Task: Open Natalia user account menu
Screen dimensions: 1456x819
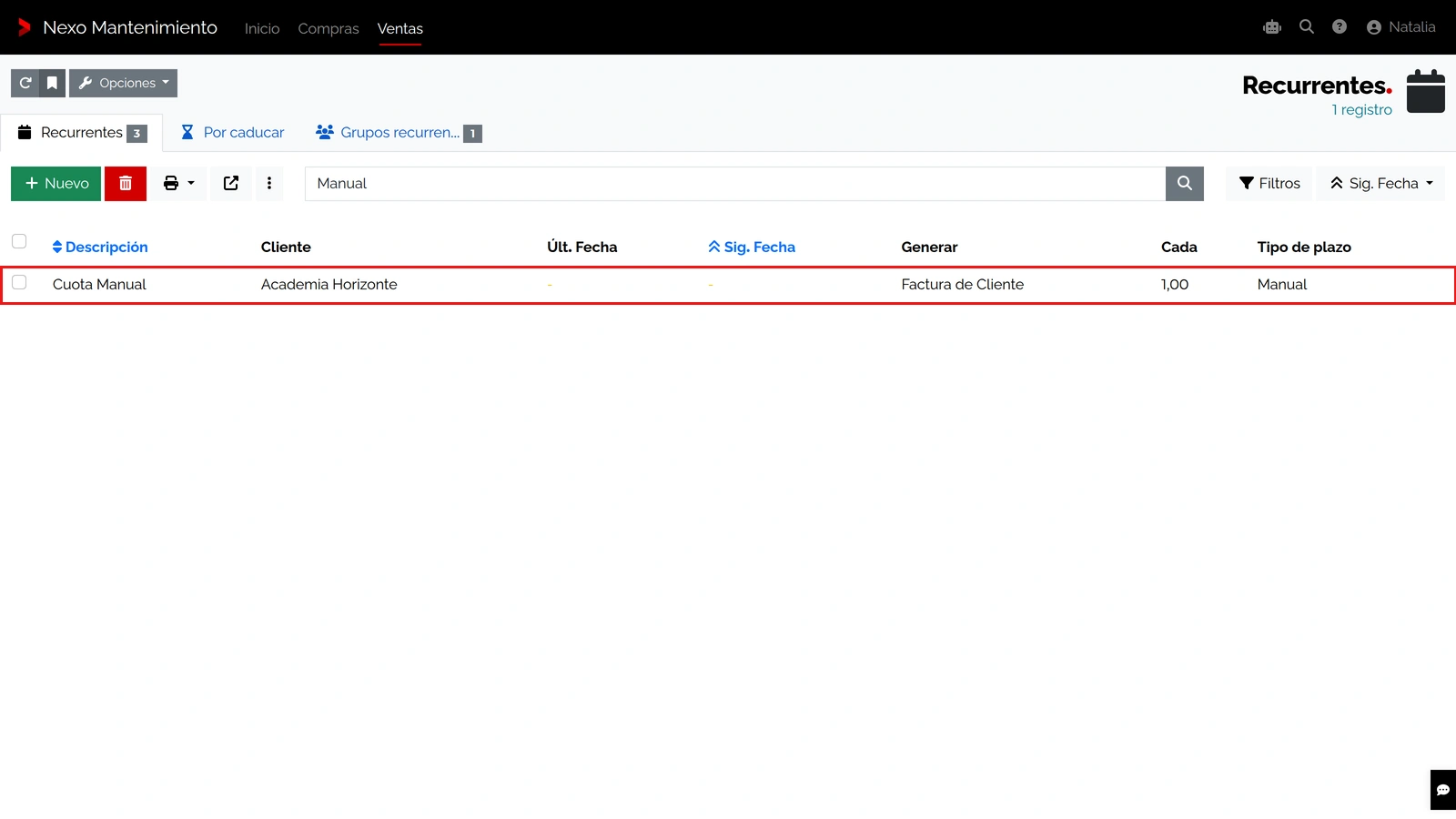Action: 1401,27
